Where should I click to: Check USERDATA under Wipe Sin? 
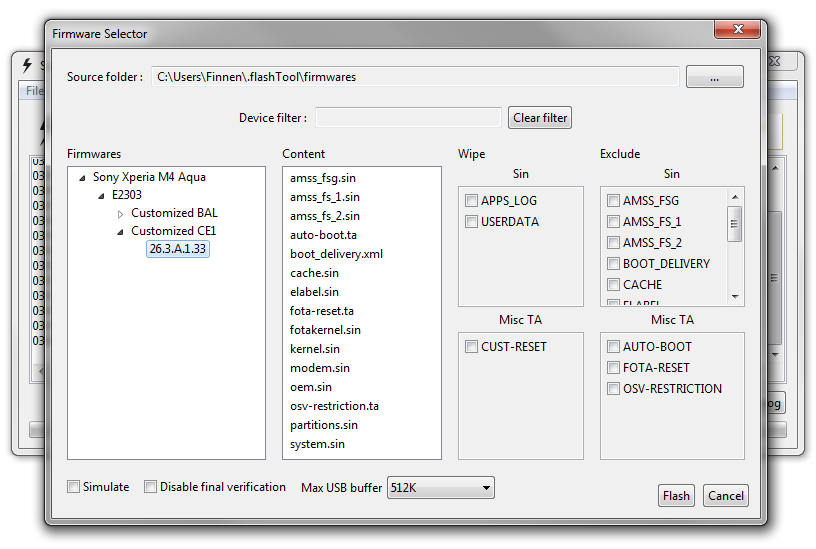pos(471,222)
